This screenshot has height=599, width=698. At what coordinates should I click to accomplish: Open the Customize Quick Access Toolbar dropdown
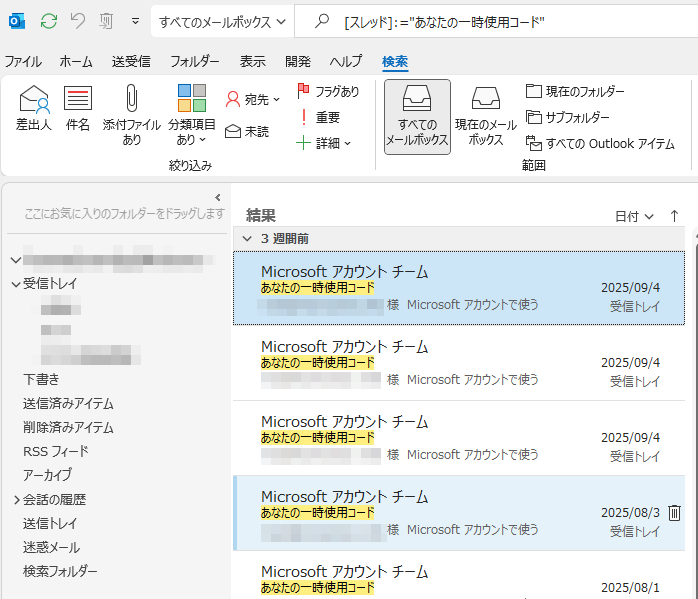point(135,21)
